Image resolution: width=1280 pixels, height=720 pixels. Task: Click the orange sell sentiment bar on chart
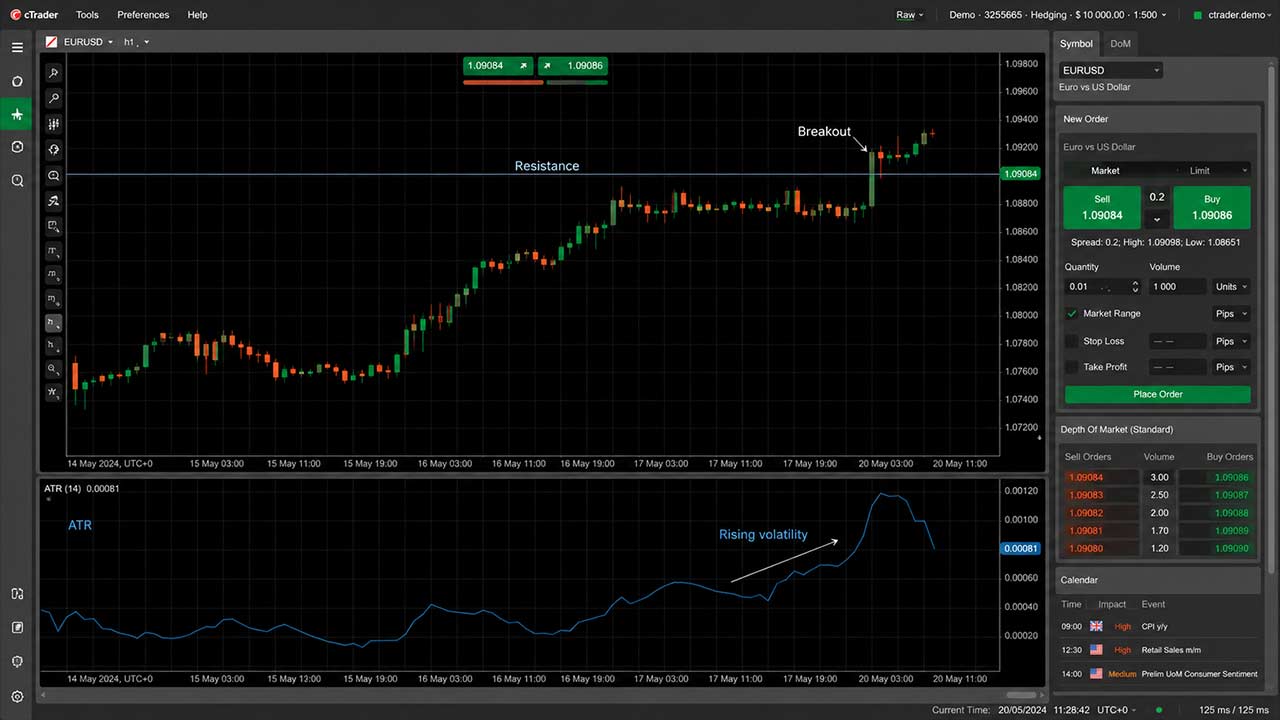[x=503, y=82]
